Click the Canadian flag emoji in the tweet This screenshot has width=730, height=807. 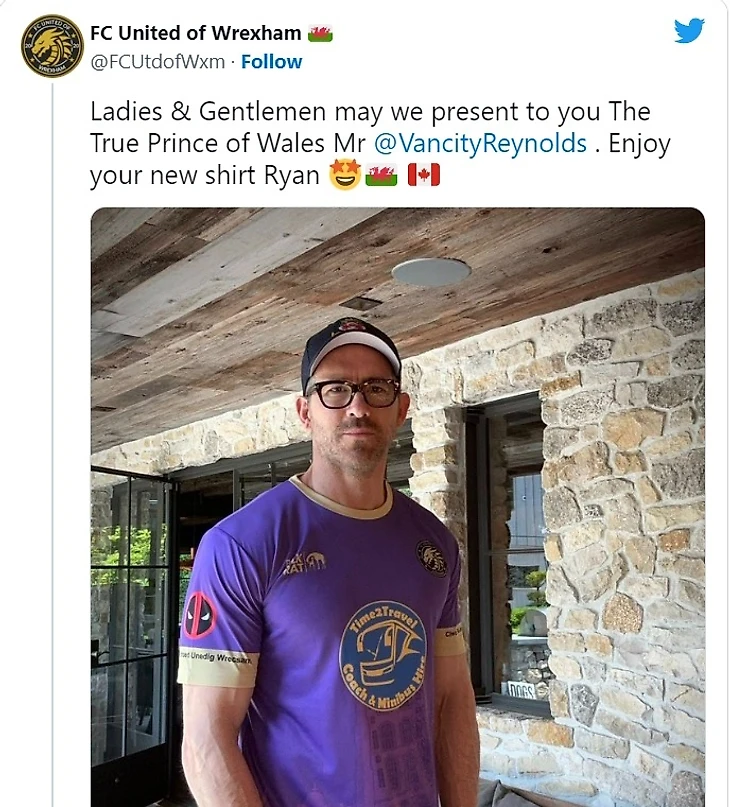[423, 176]
